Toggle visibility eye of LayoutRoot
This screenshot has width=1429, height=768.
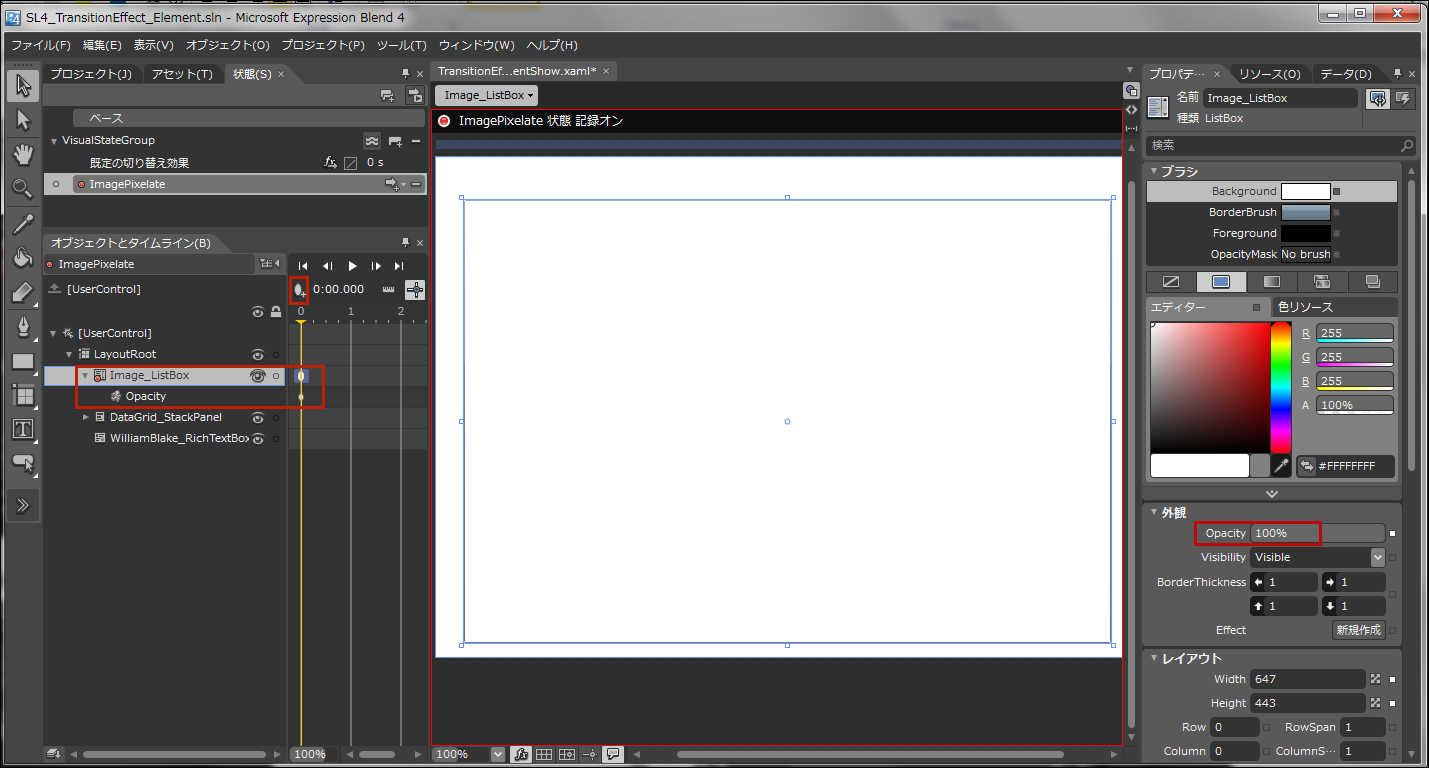pyautogui.click(x=258, y=355)
